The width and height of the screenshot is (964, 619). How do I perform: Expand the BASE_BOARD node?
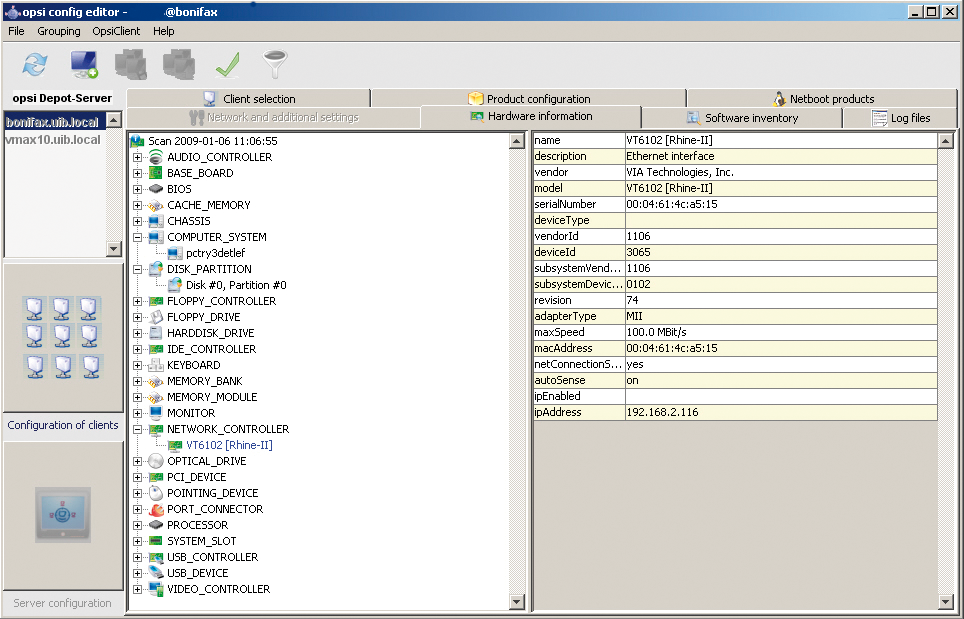[138, 173]
